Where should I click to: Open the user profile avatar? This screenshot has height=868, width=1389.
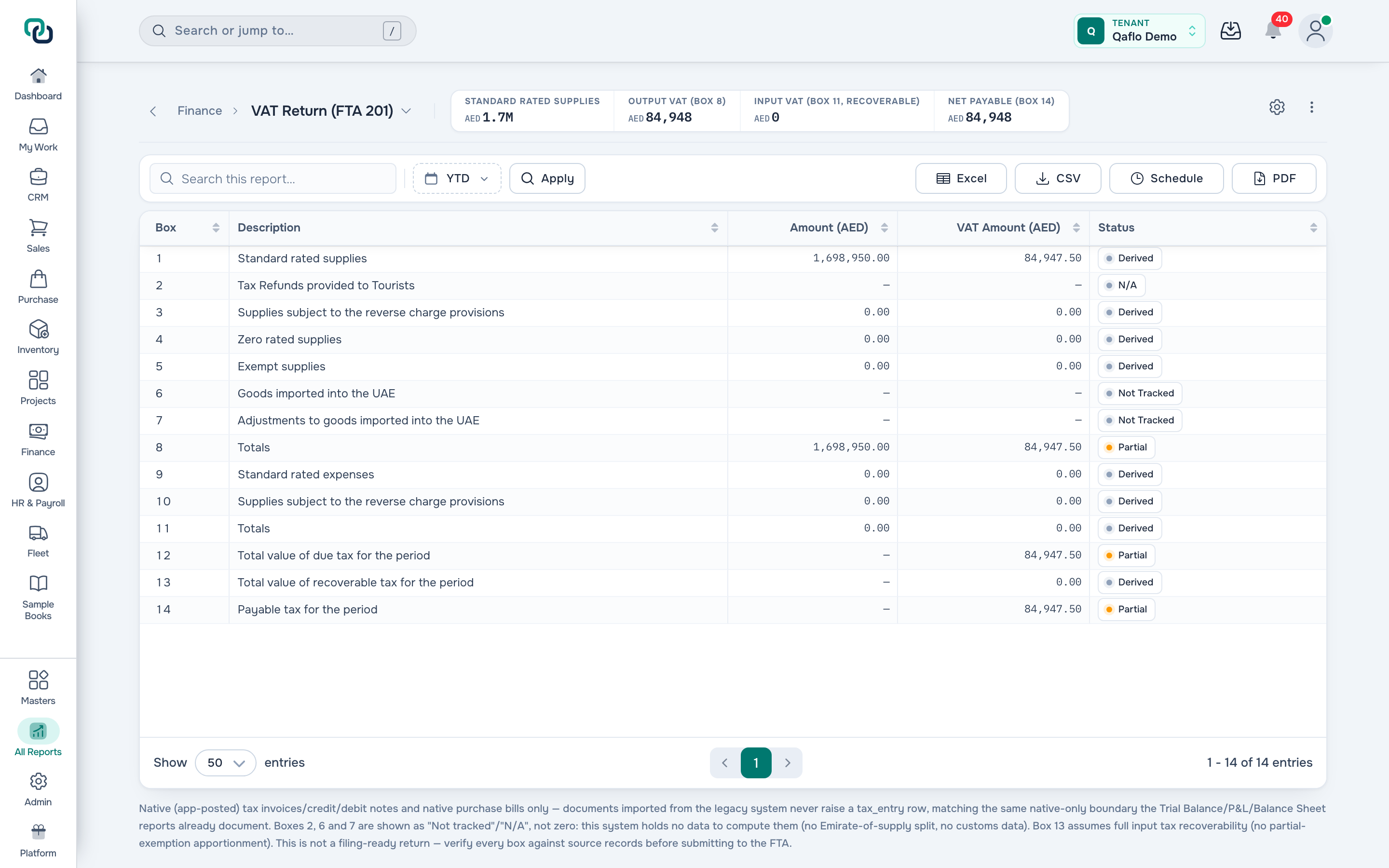pyautogui.click(x=1315, y=31)
